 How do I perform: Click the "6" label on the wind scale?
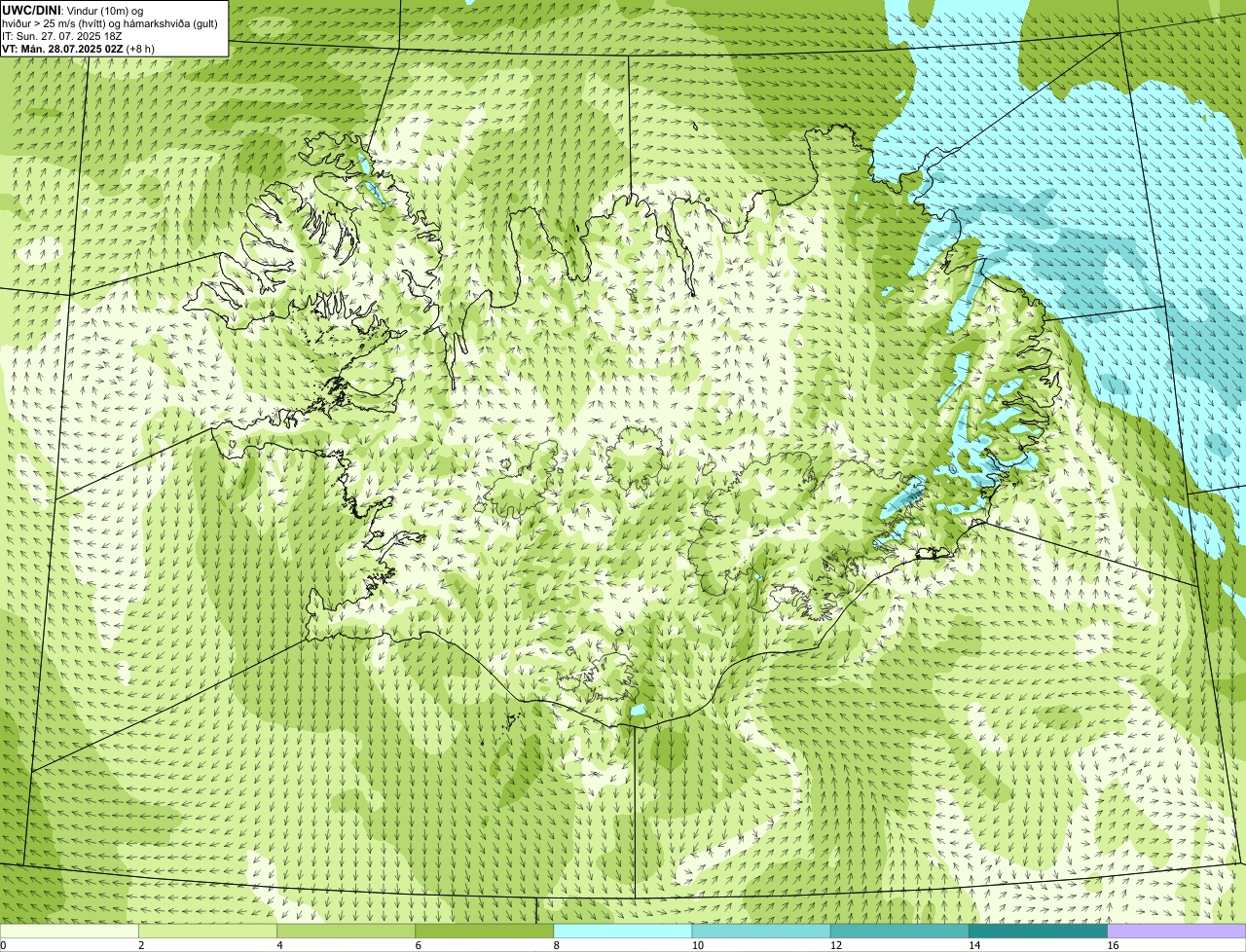point(419,945)
